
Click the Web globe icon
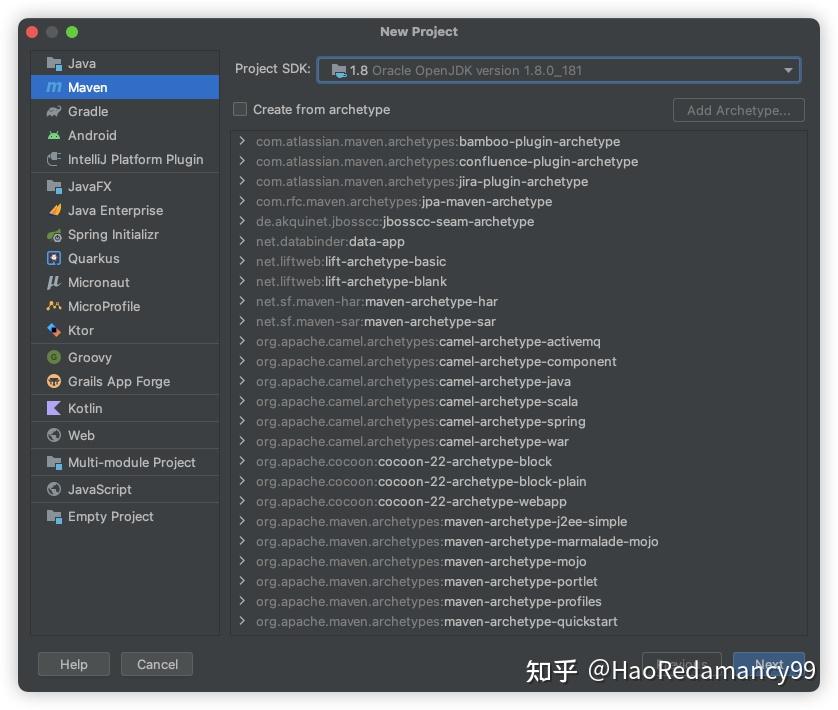coord(54,435)
